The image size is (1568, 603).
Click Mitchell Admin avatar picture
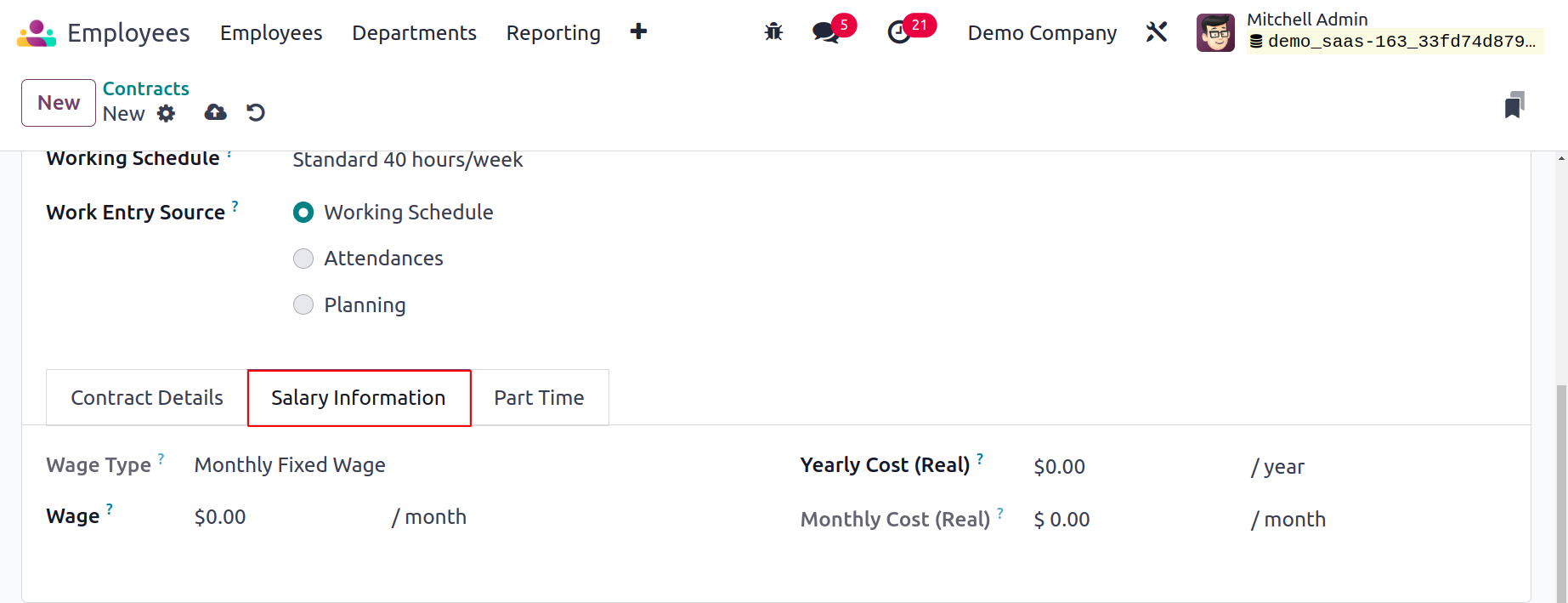[1215, 33]
